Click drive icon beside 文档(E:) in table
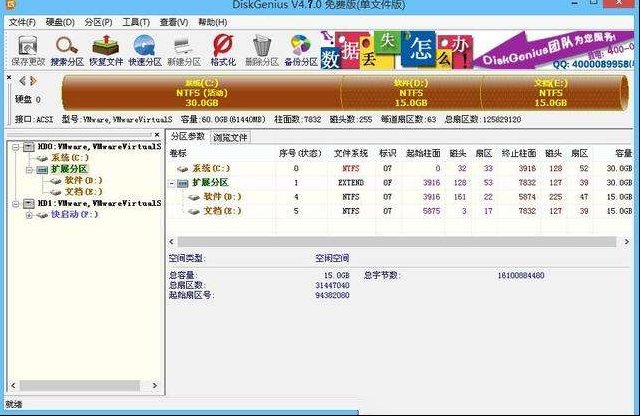This screenshot has width=640, height=416. [193, 211]
